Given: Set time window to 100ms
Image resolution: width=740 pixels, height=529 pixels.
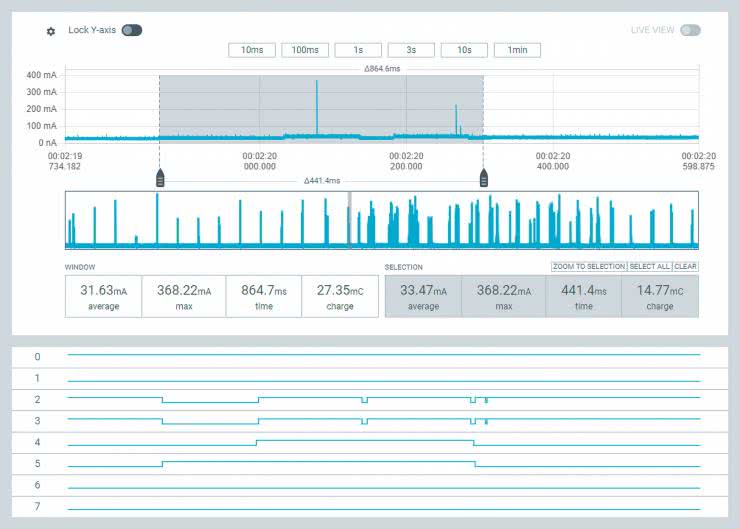Looking at the screenshot, I should 305,50.
